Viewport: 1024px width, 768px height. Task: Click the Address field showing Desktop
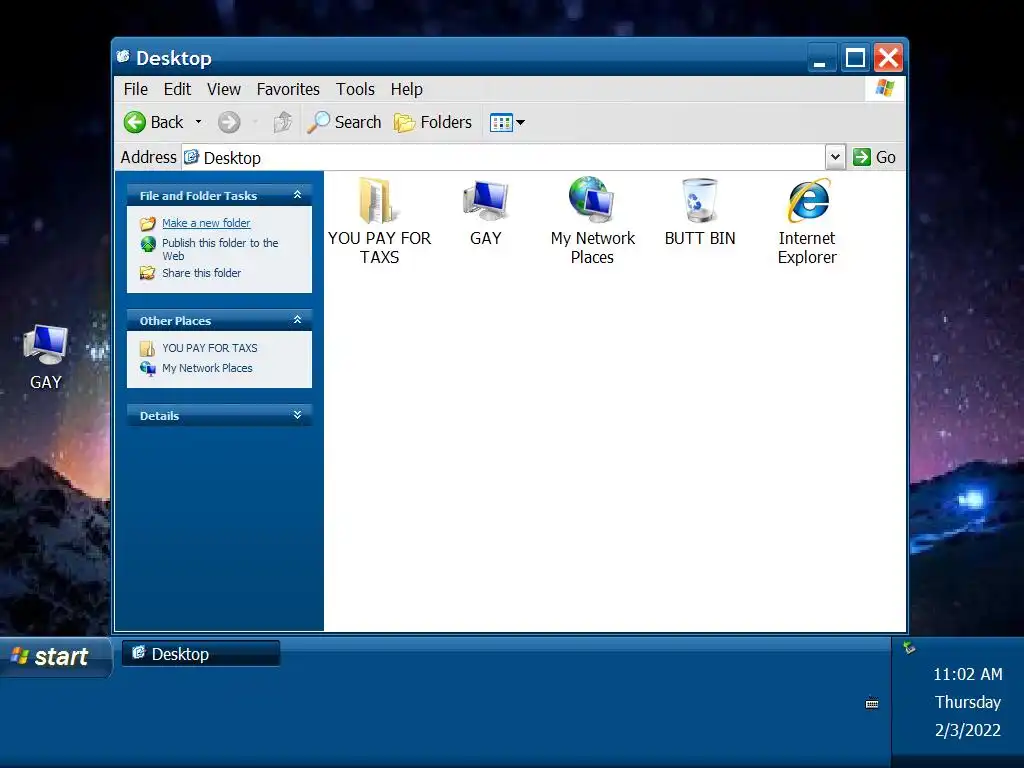coord(504,157)
